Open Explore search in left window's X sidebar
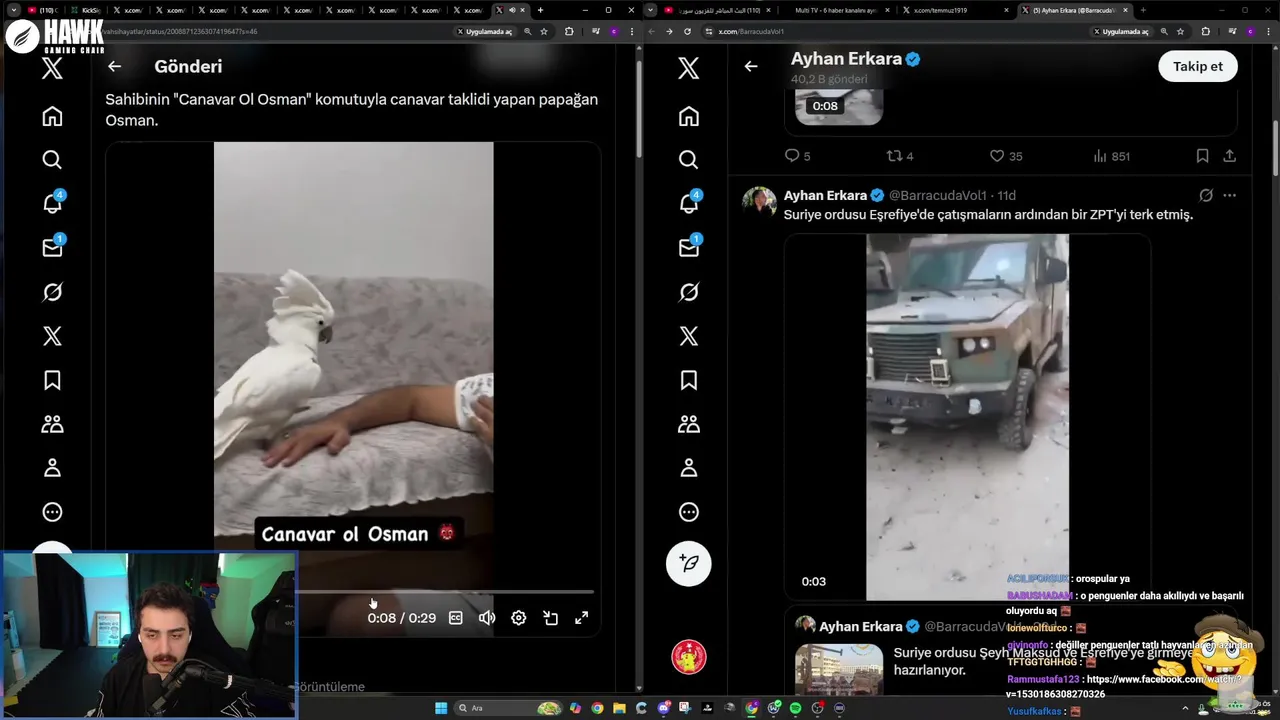The width and height of the screenshot is (1280, 720). click(x=52, y=160)
